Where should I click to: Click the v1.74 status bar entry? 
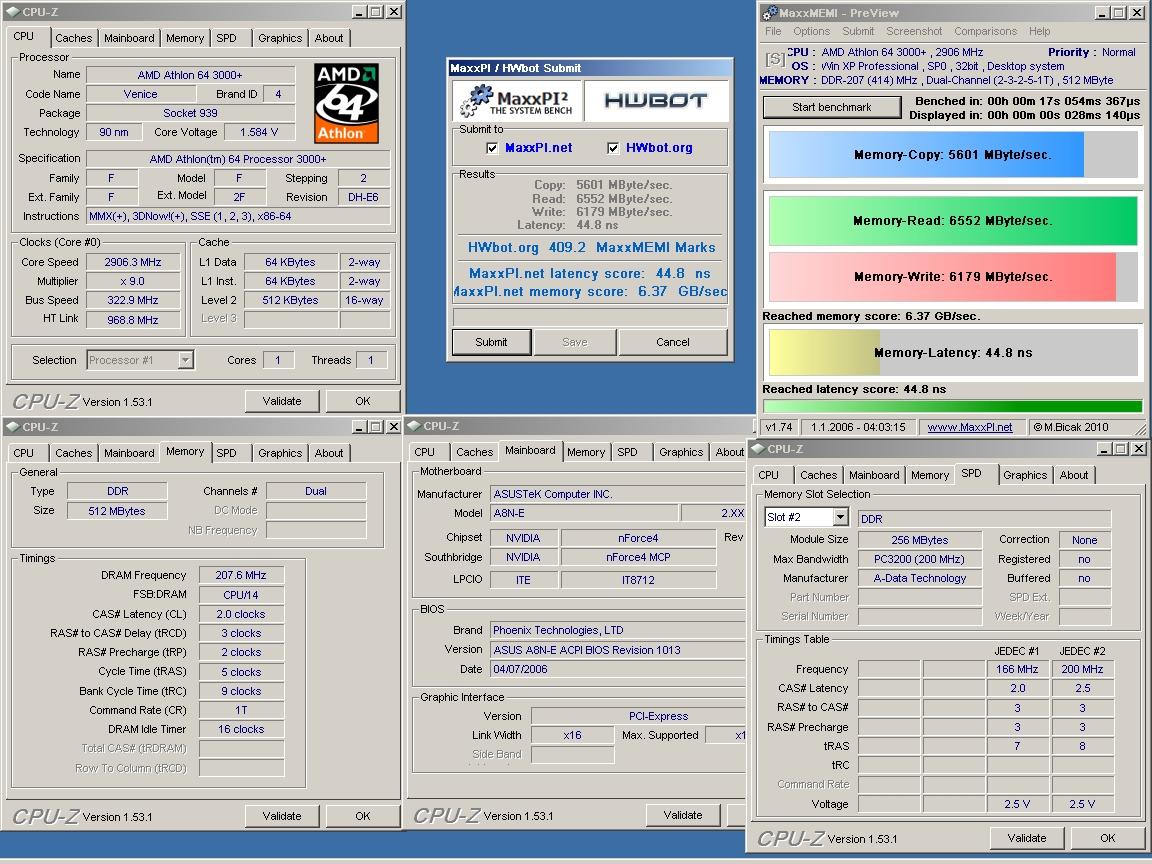click(779, 427)
